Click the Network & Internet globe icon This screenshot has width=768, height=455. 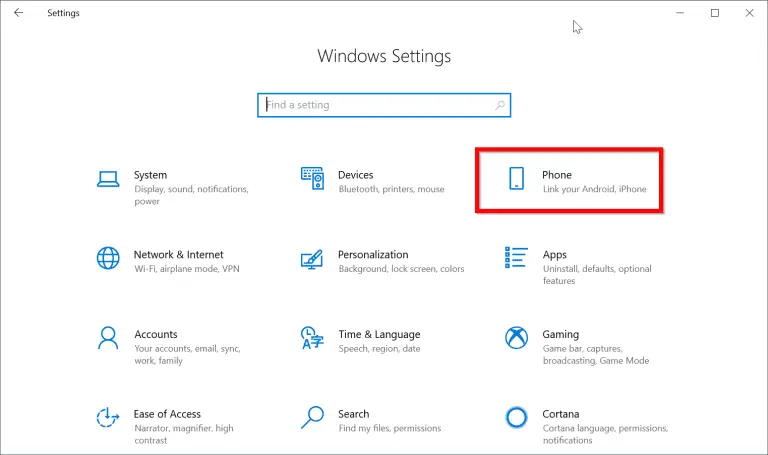108,258
